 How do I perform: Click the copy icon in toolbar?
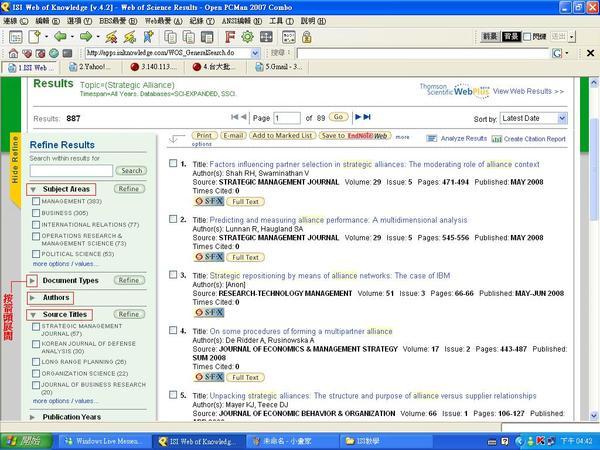pyautogui.click(x=170, y=37)
